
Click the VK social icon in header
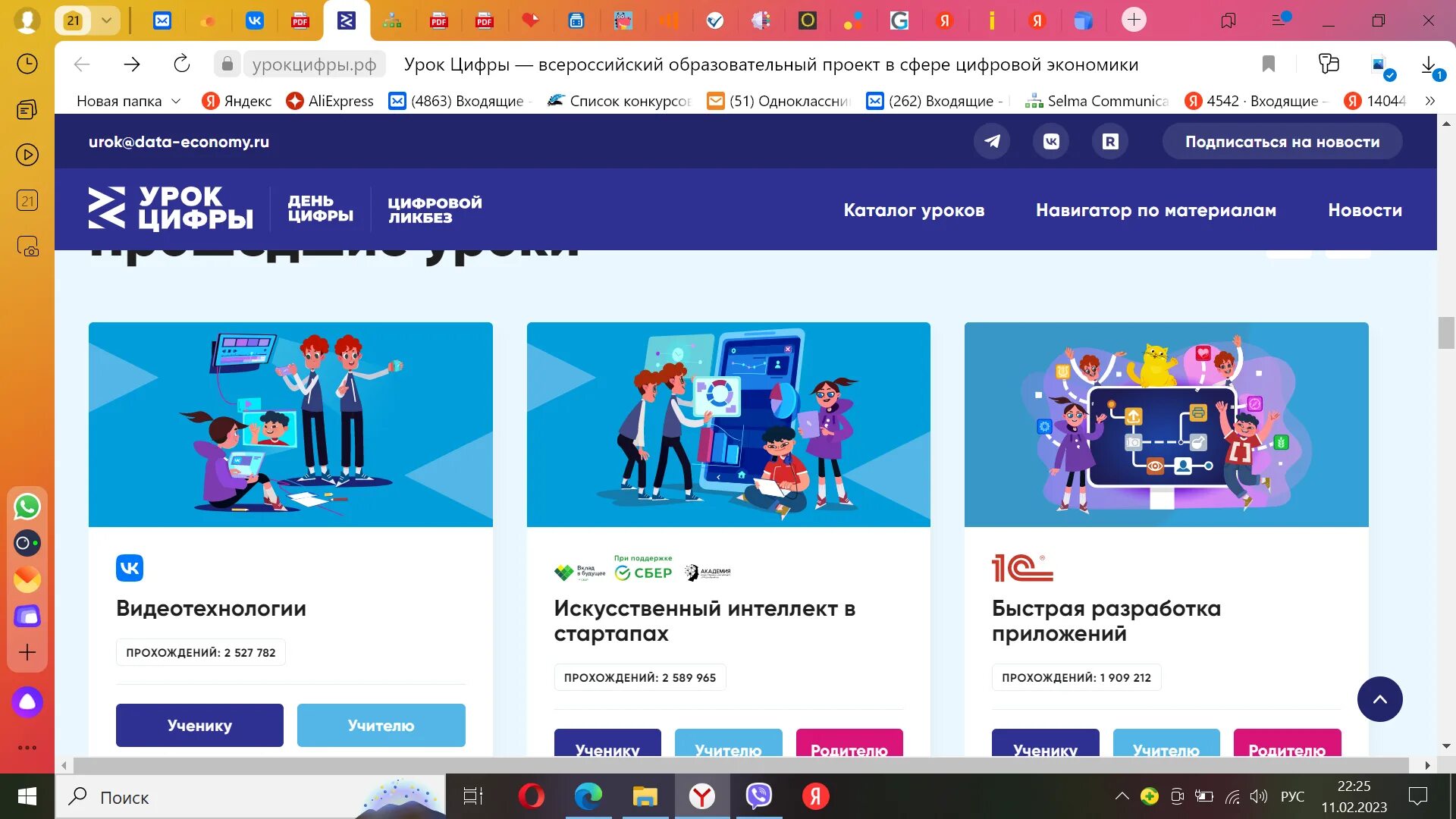[x=1051, y=142]
